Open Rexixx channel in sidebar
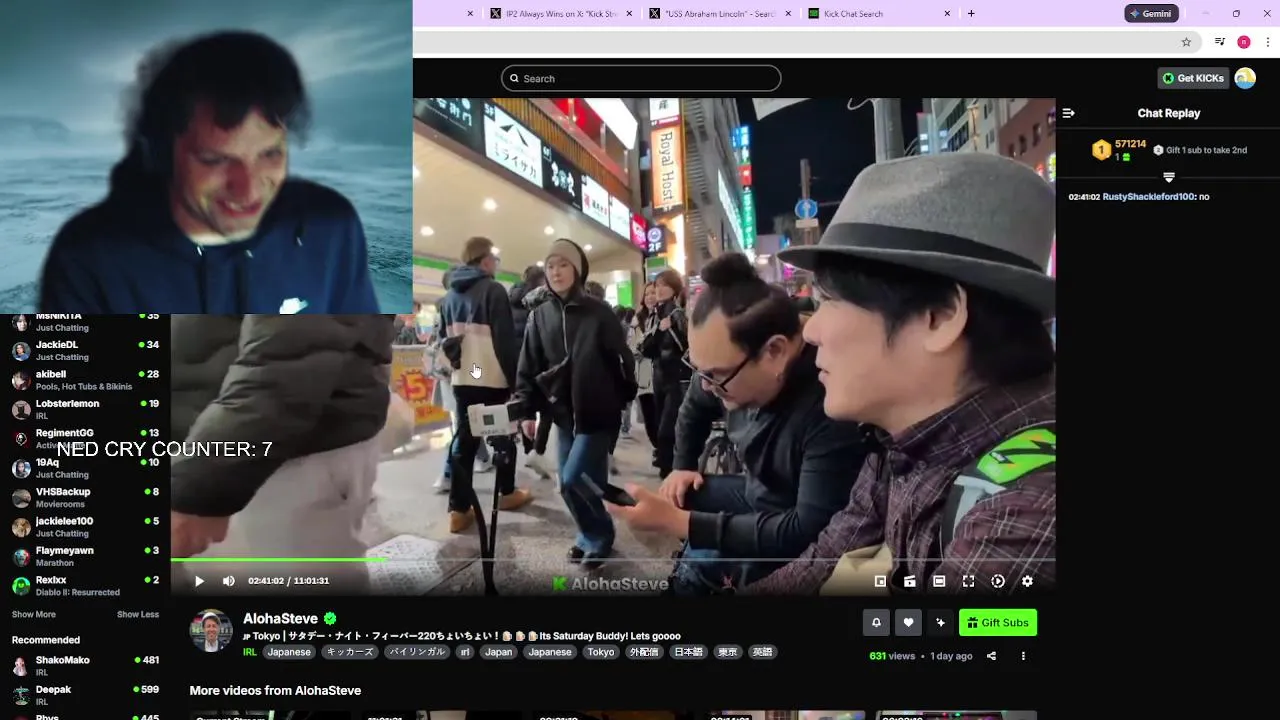Viewport: 1280px width, 720px height. tap(85, 585)
